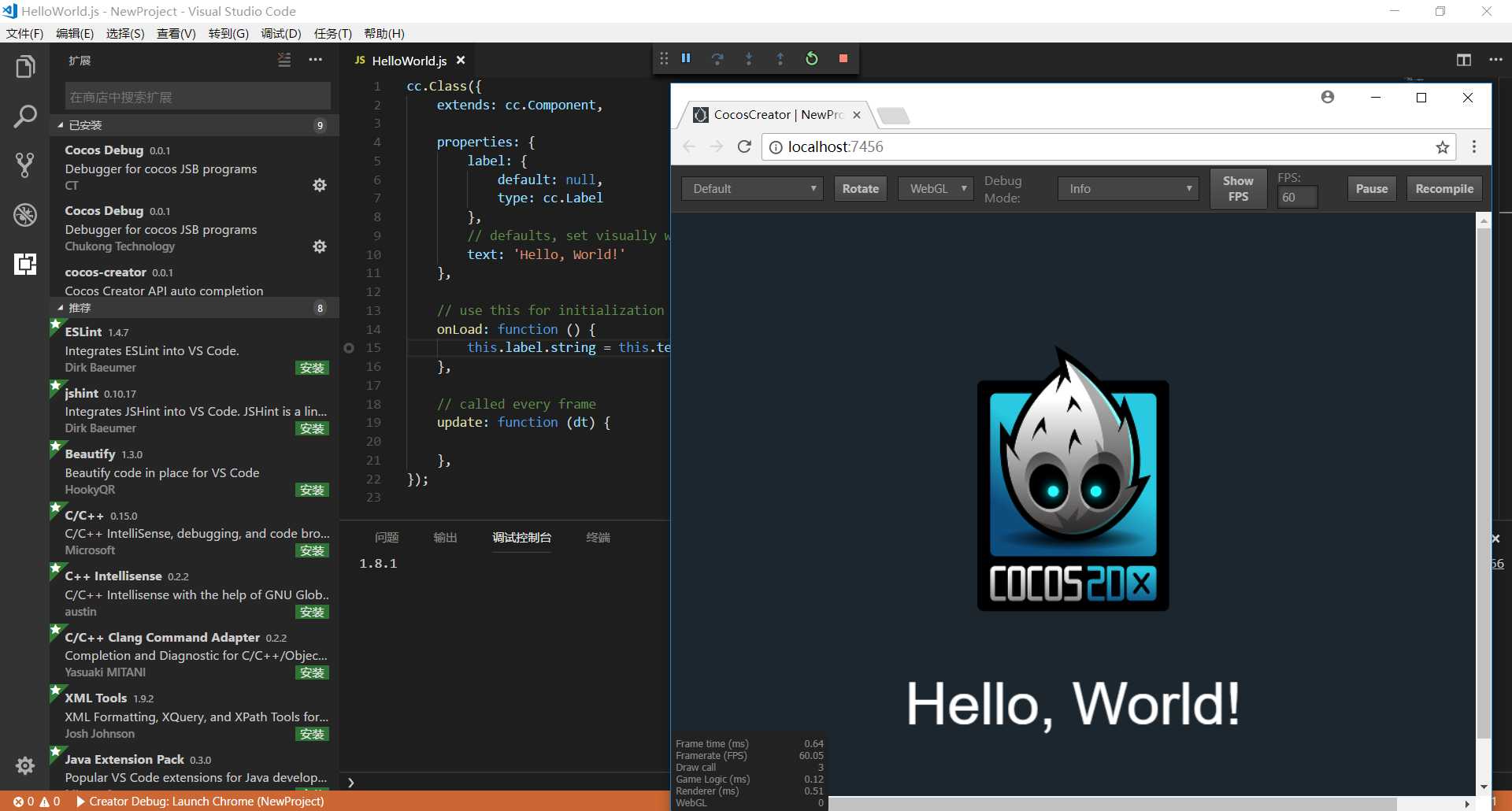Install the XML Tools extension
This screenshot has height=811, width=1512.
pyautogui.click(x=312, y=734)
